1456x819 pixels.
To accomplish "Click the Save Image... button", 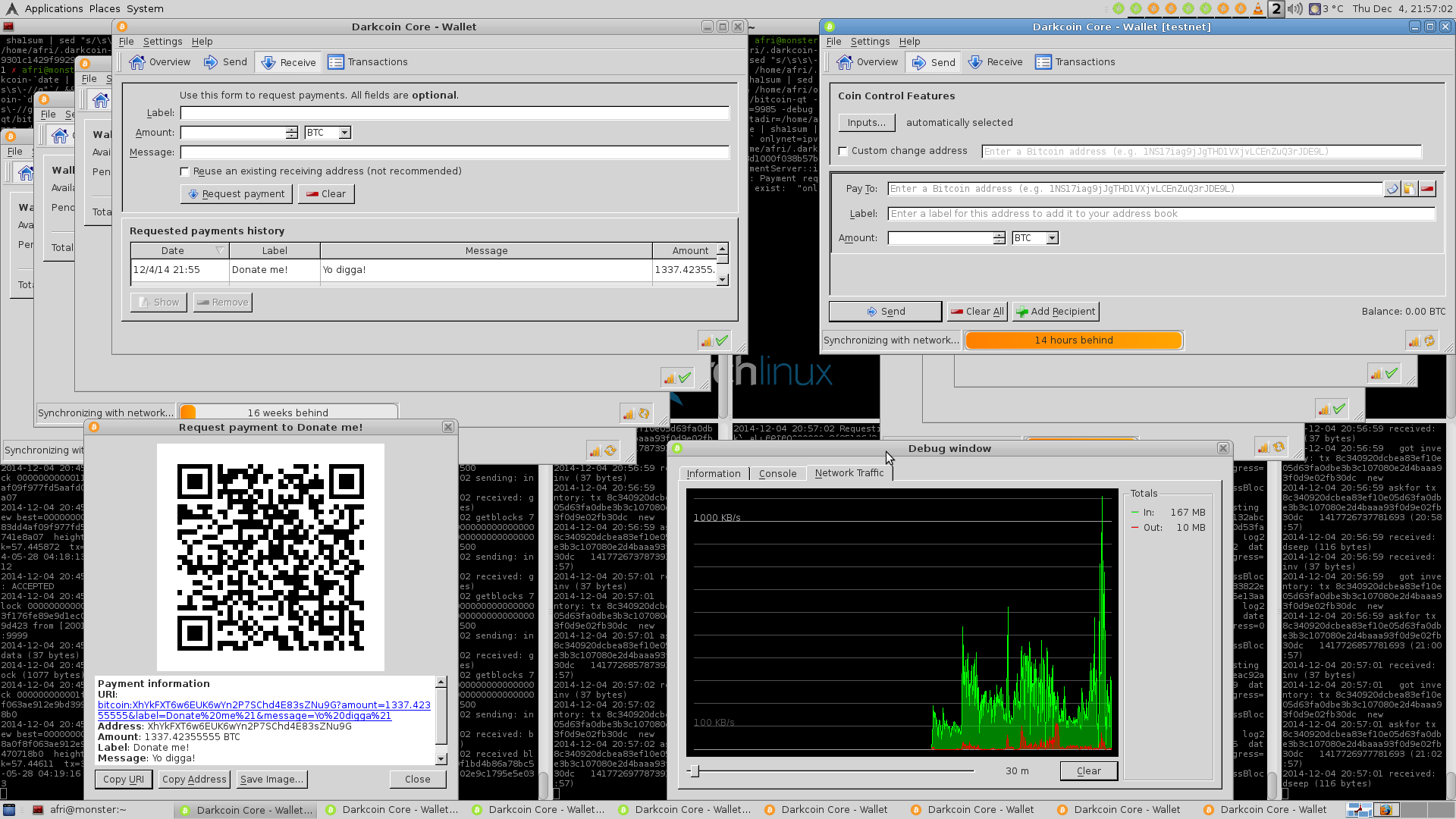I will pyautogui.click(x=271, y=780).
